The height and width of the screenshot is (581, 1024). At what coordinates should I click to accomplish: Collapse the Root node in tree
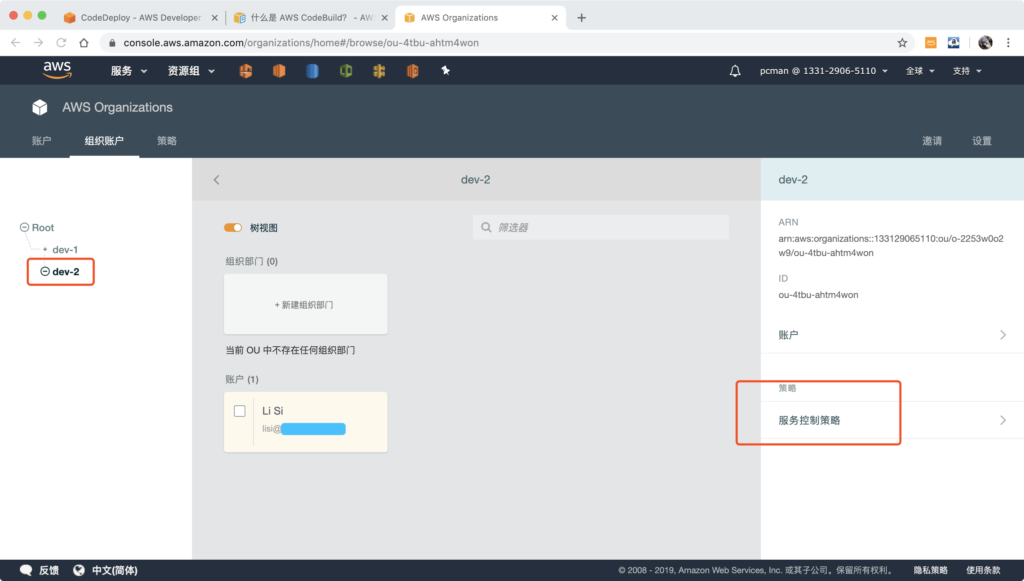coord(24,227)
